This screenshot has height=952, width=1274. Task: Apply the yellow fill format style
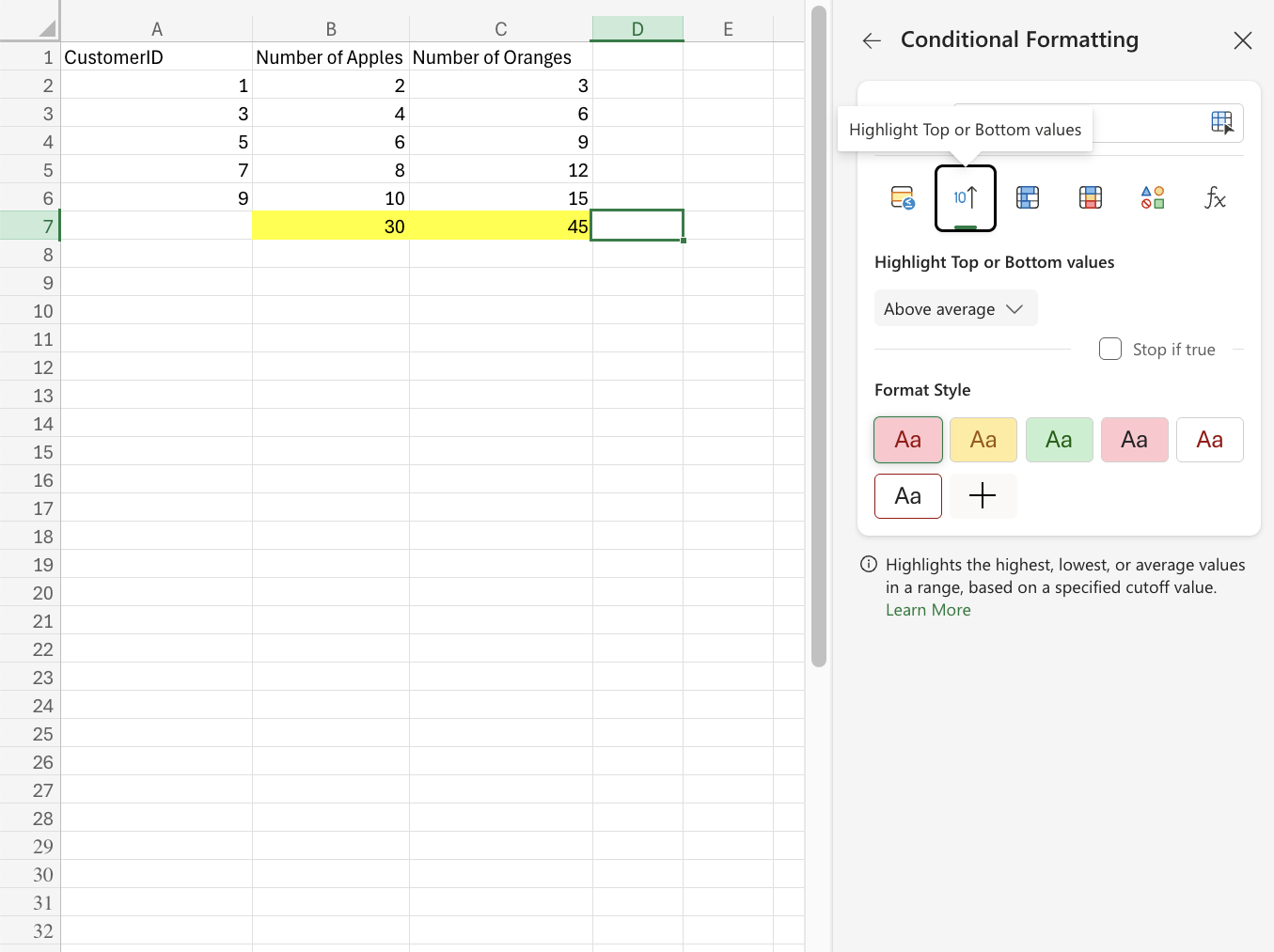pos(983,440)
